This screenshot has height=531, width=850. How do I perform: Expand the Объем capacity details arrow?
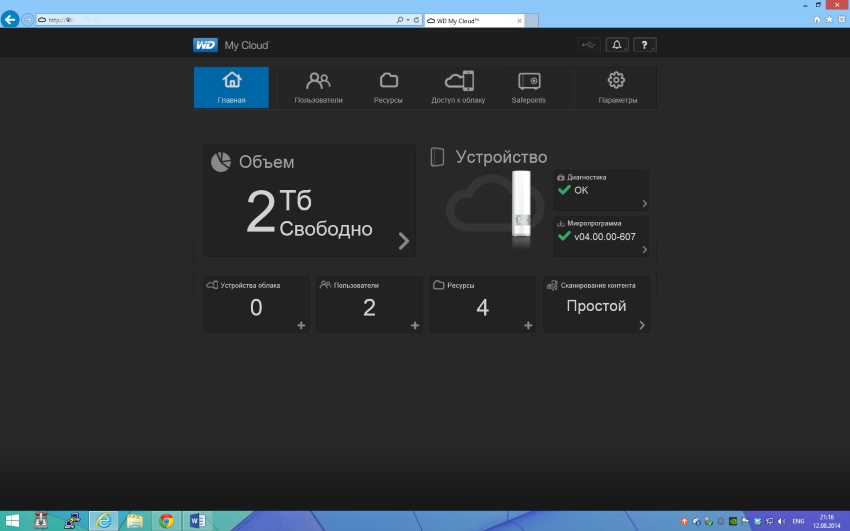(x=403, y=241)
